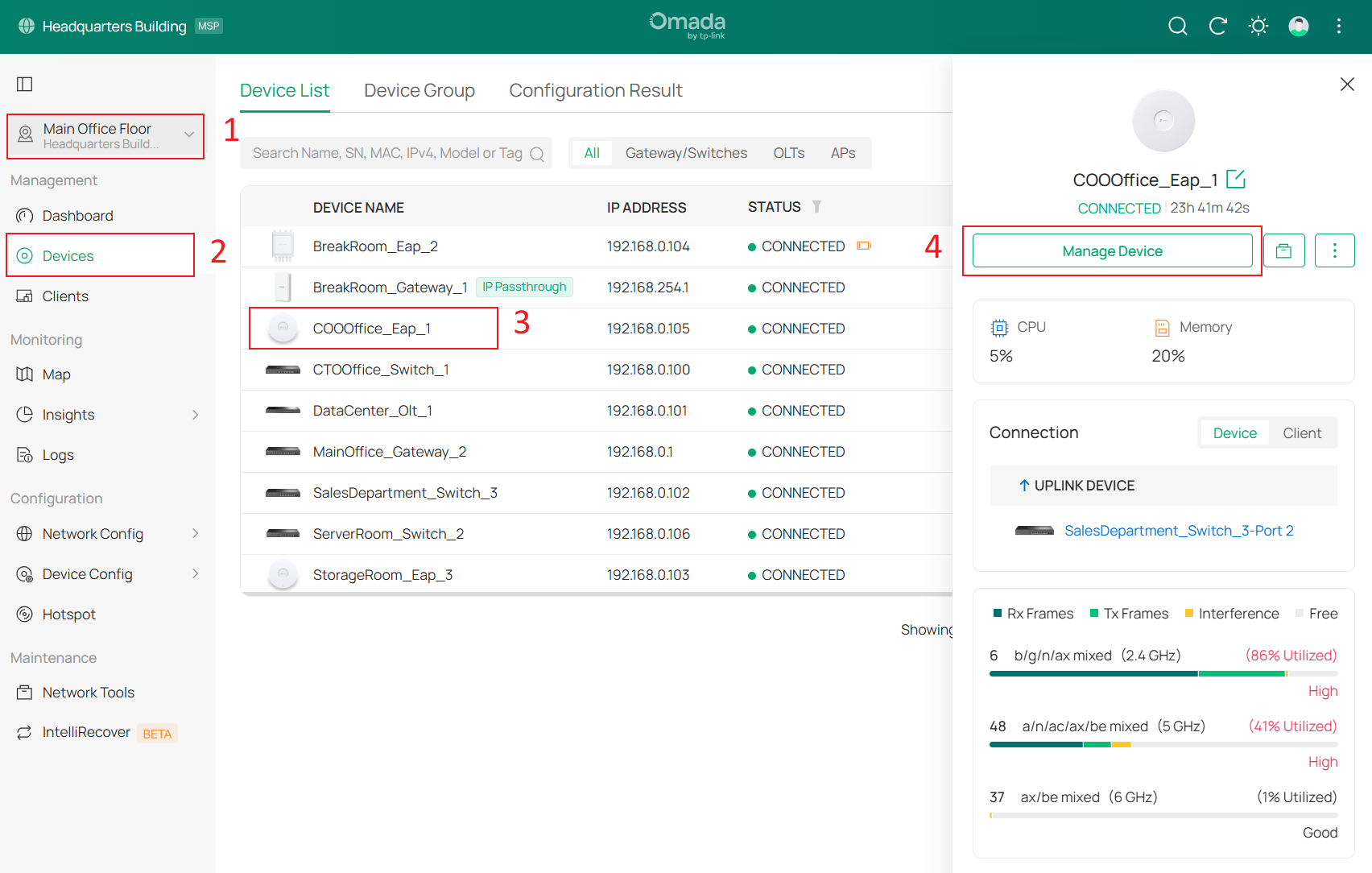Switch to Device Group tab

[419, 91]
